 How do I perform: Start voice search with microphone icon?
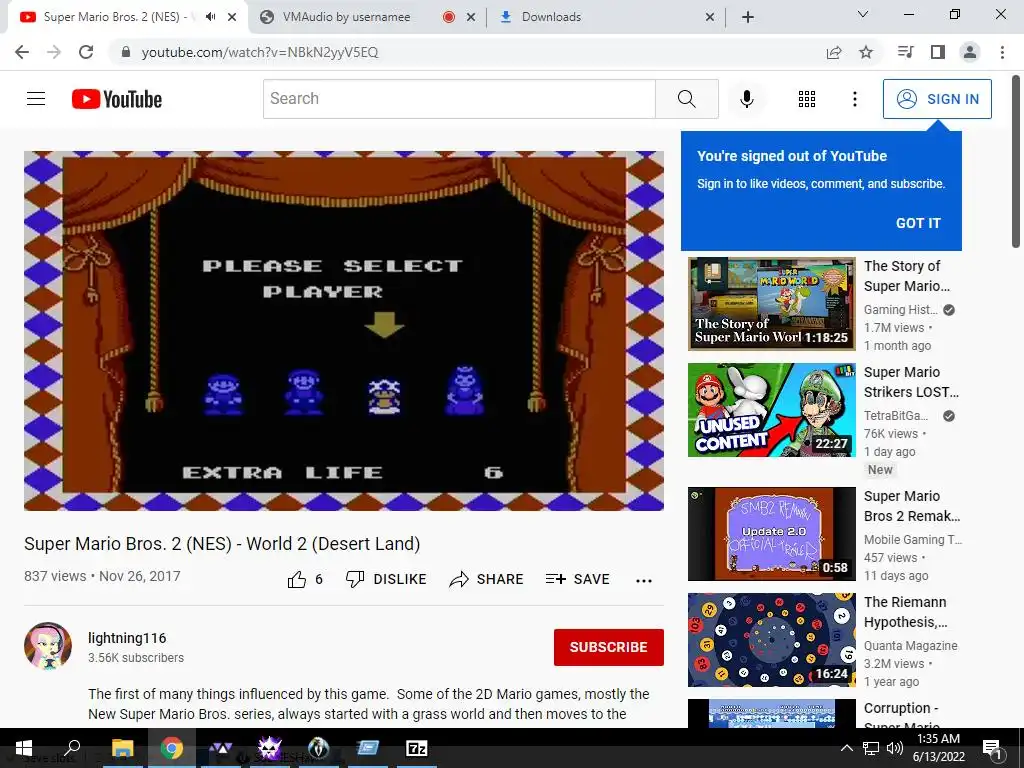point(746,99)
